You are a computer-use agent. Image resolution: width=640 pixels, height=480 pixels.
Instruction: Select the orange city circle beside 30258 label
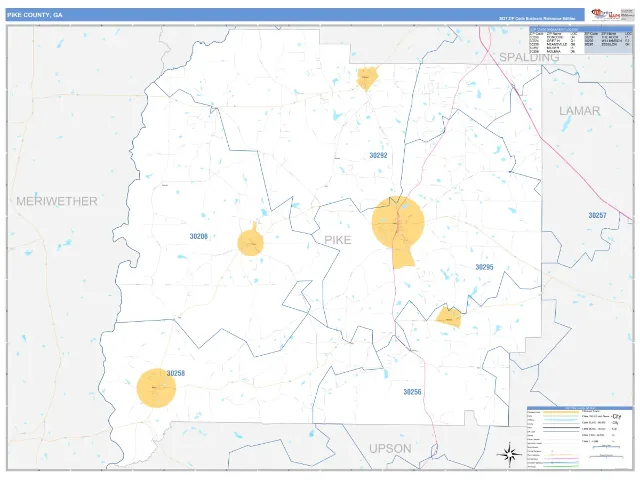tap(156, 388)
